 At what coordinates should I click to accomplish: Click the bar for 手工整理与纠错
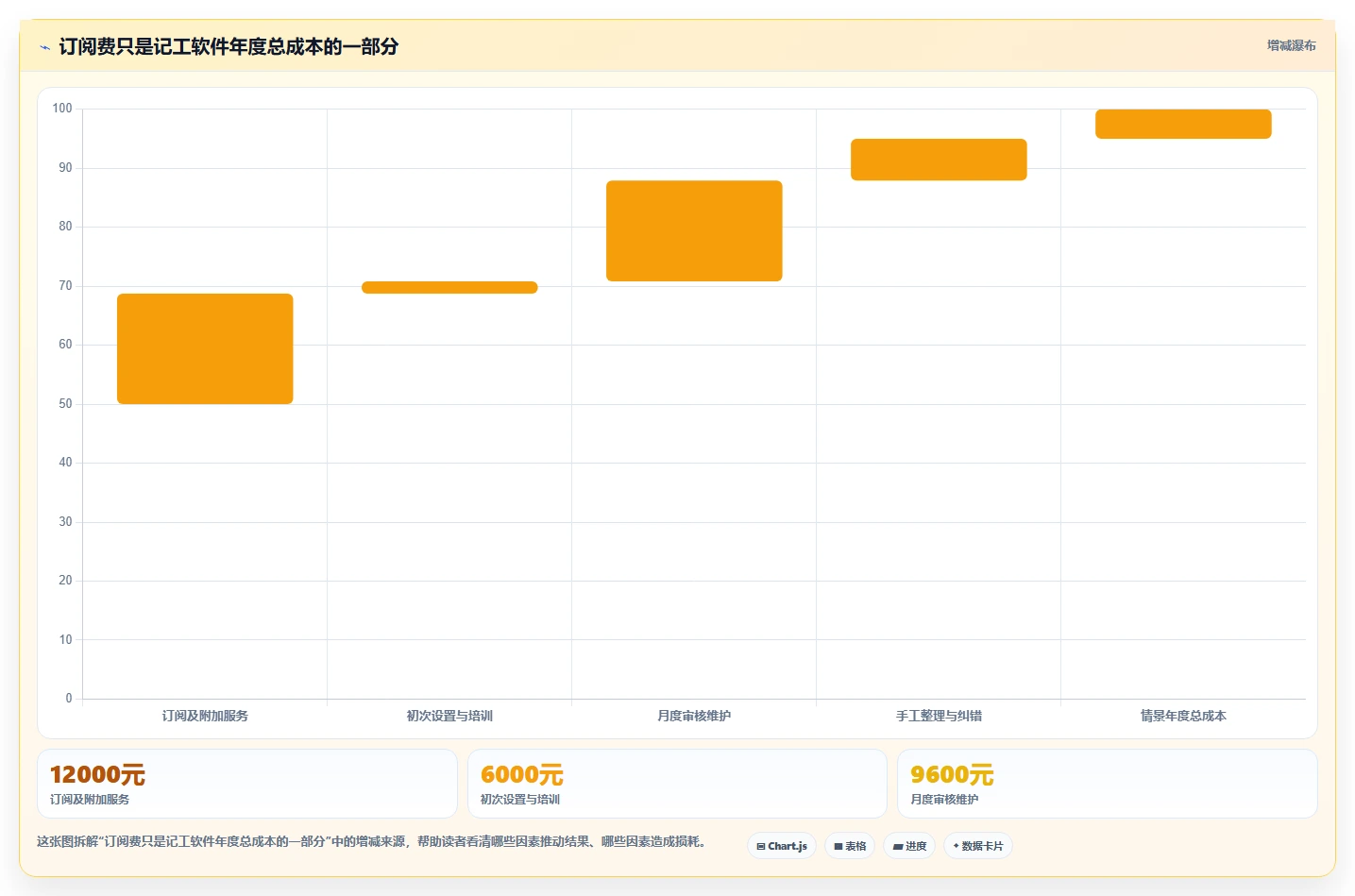coord(939,160)
